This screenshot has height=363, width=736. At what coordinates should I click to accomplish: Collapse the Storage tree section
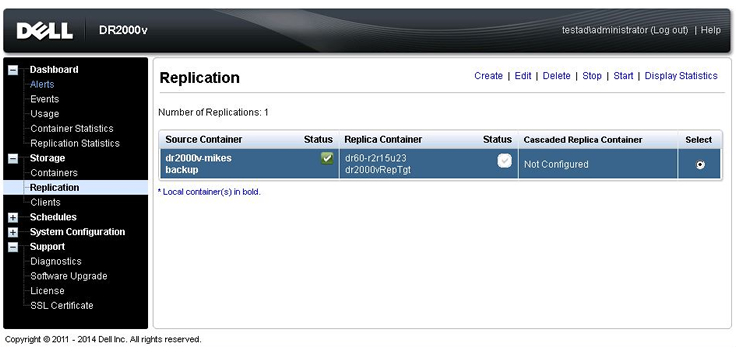pyautogui.click(x=13, y=159)
